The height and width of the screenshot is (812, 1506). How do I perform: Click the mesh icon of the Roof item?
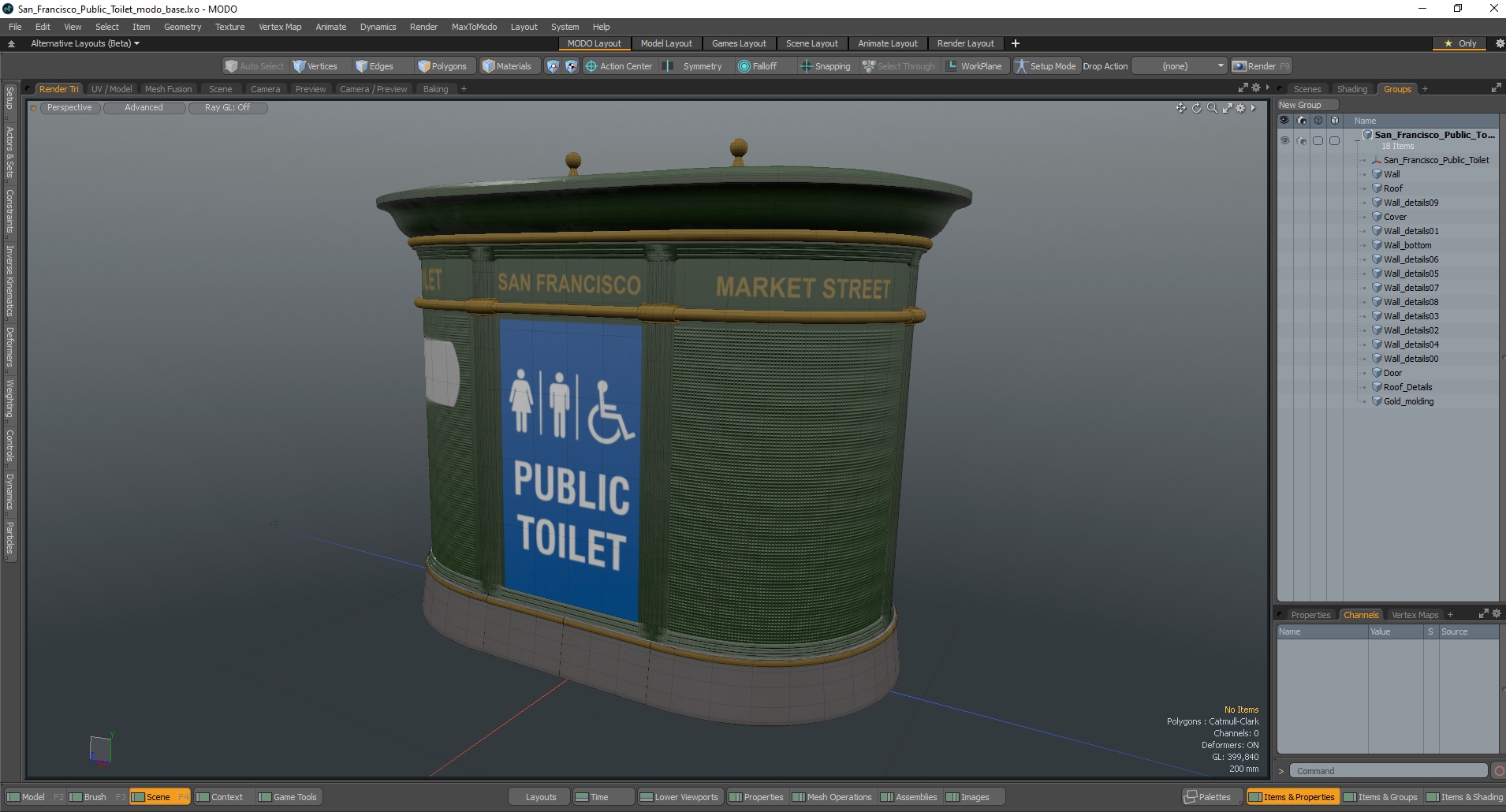click(1377, 188)
